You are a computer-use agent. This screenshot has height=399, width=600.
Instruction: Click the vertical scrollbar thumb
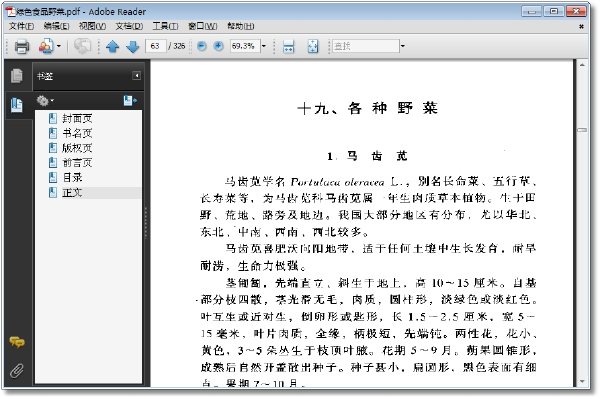582,130
